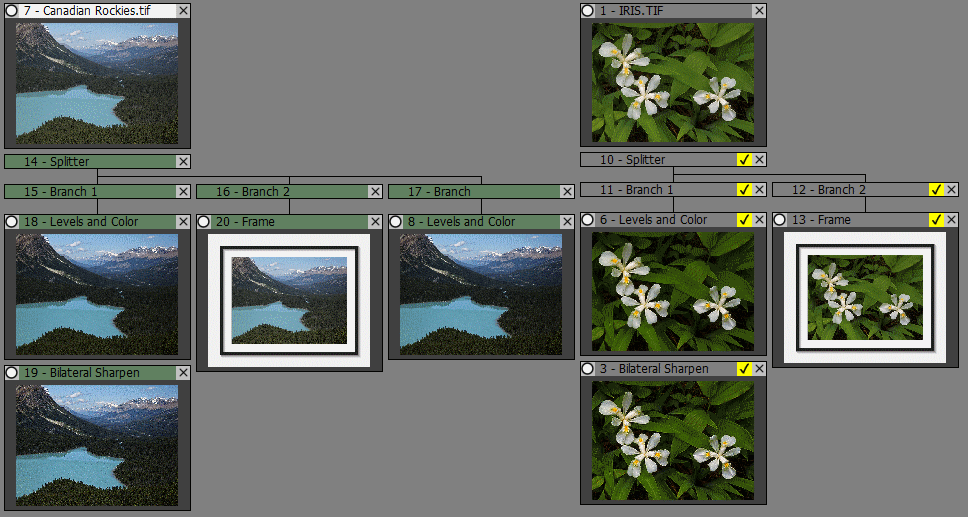
Task: Click the yellow checkmark on 12 - Branch 2
Action: 936,190
